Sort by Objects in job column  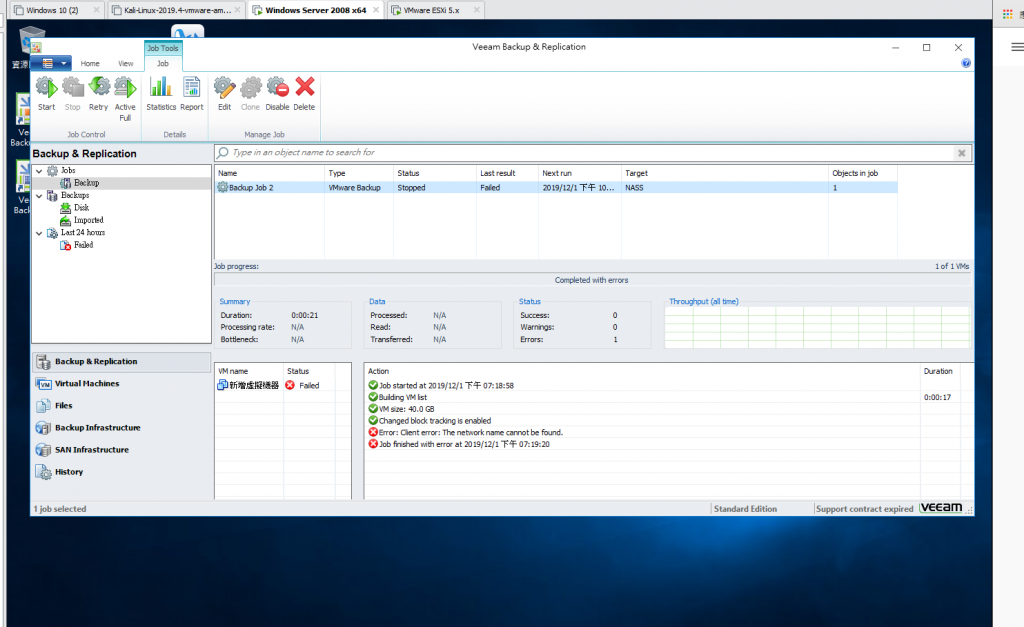(863, 173)
